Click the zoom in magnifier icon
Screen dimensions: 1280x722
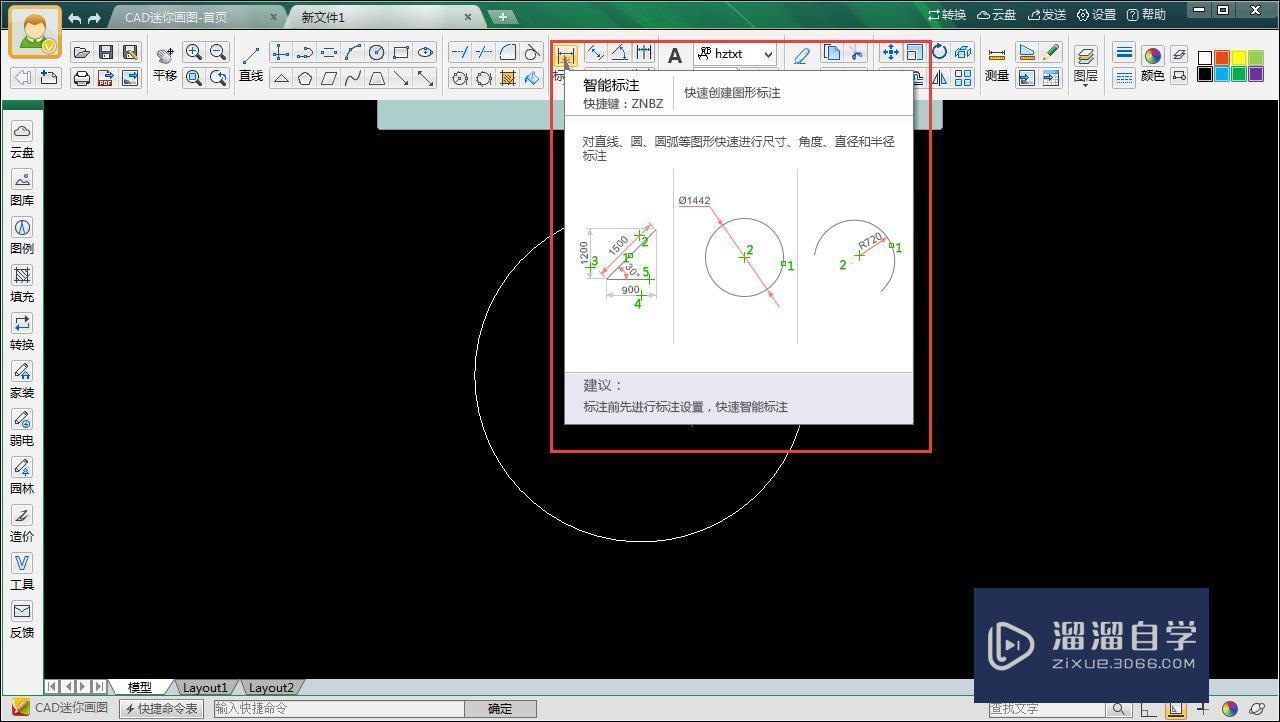[x=194, y=53]
